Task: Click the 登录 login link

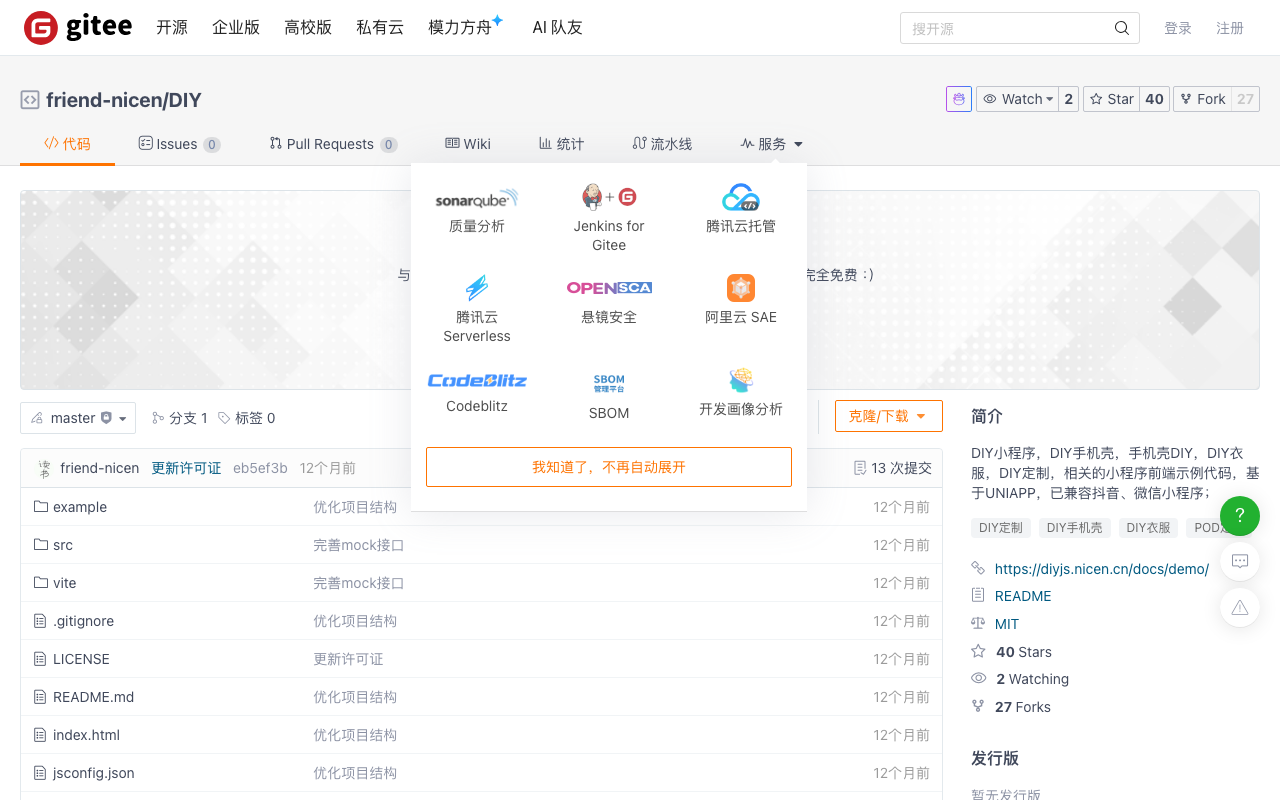Action: click(1178, 28)
